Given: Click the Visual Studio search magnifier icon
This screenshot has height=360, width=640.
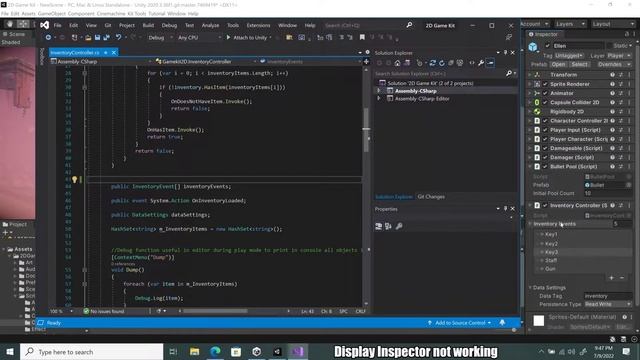Looking at the screenshot, I should 409,25.
